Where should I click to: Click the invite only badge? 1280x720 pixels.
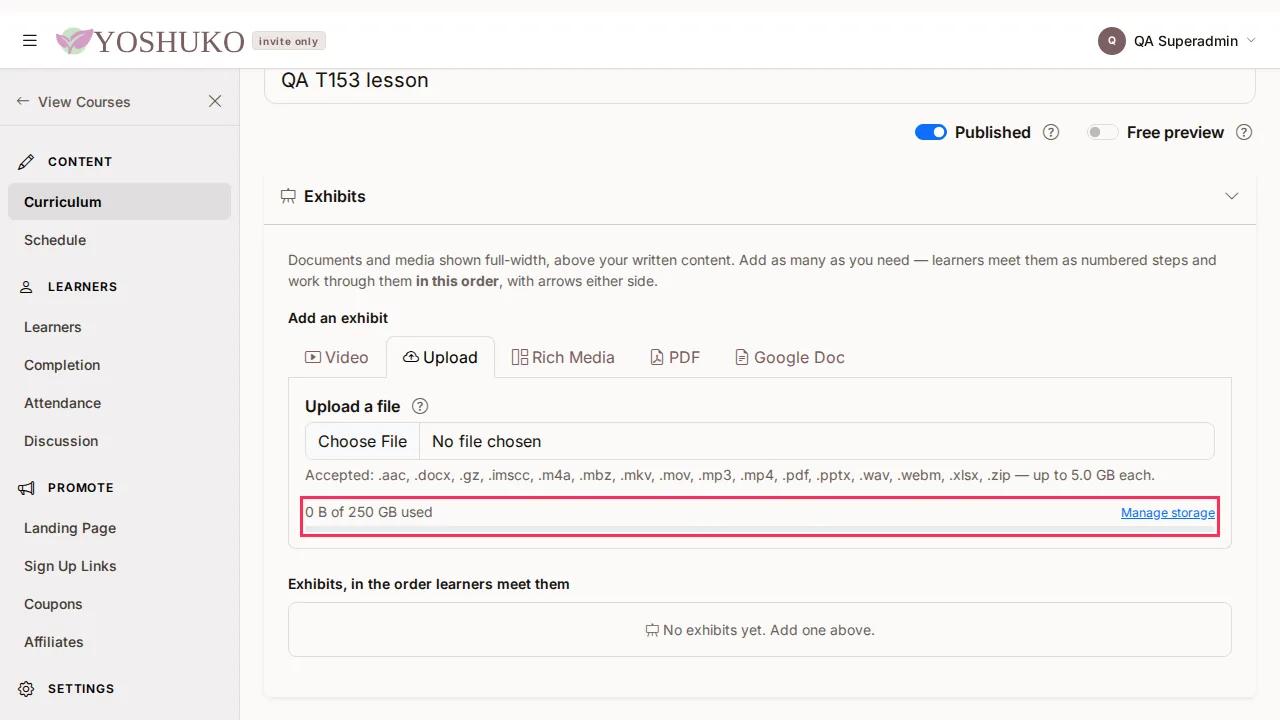click(x=289, y=41)
